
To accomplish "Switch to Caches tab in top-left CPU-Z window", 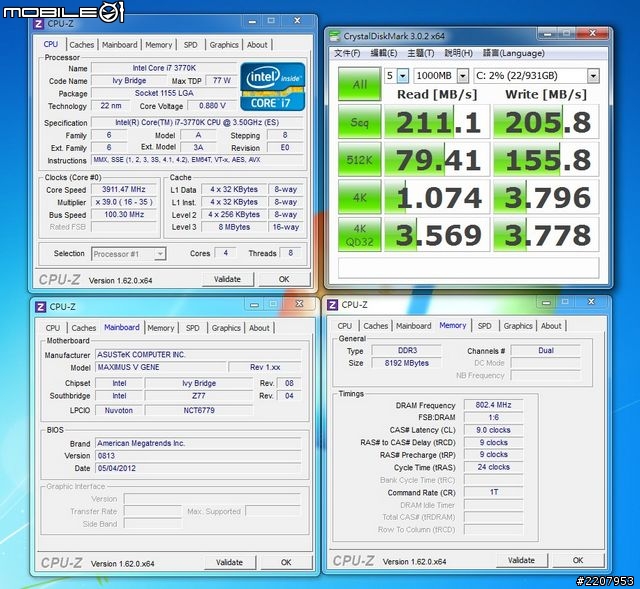I will point(82,44).
